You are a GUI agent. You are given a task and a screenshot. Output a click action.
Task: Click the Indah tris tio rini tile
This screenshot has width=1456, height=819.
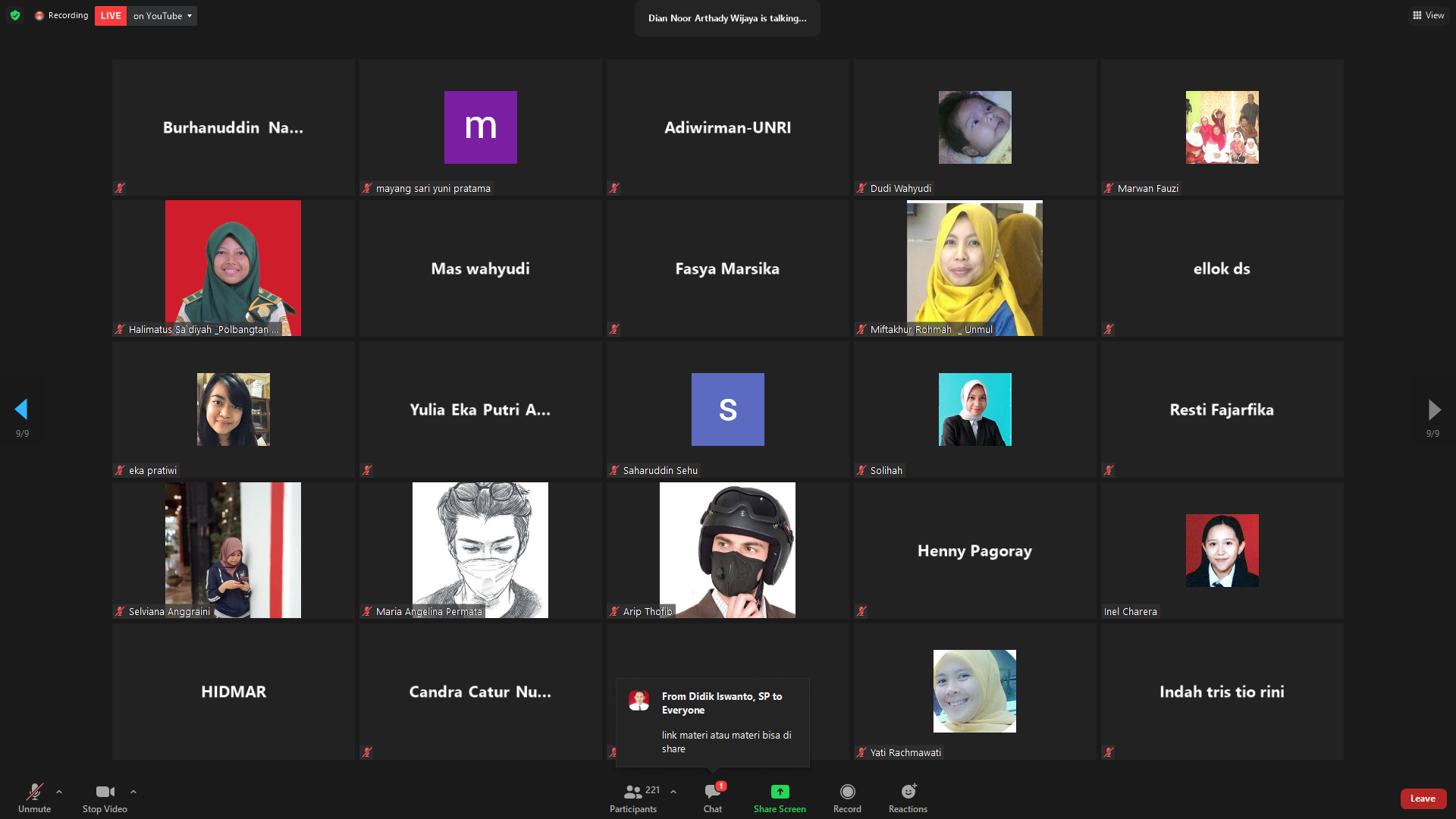click(x=1222, y=692)
